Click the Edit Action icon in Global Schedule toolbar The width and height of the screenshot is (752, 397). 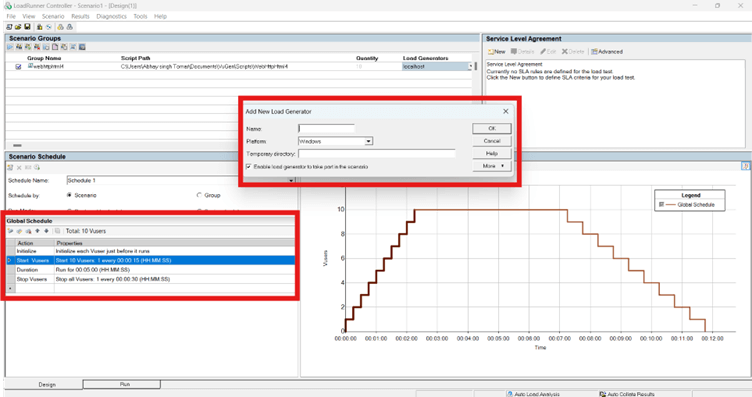click(x=19, y=231)
